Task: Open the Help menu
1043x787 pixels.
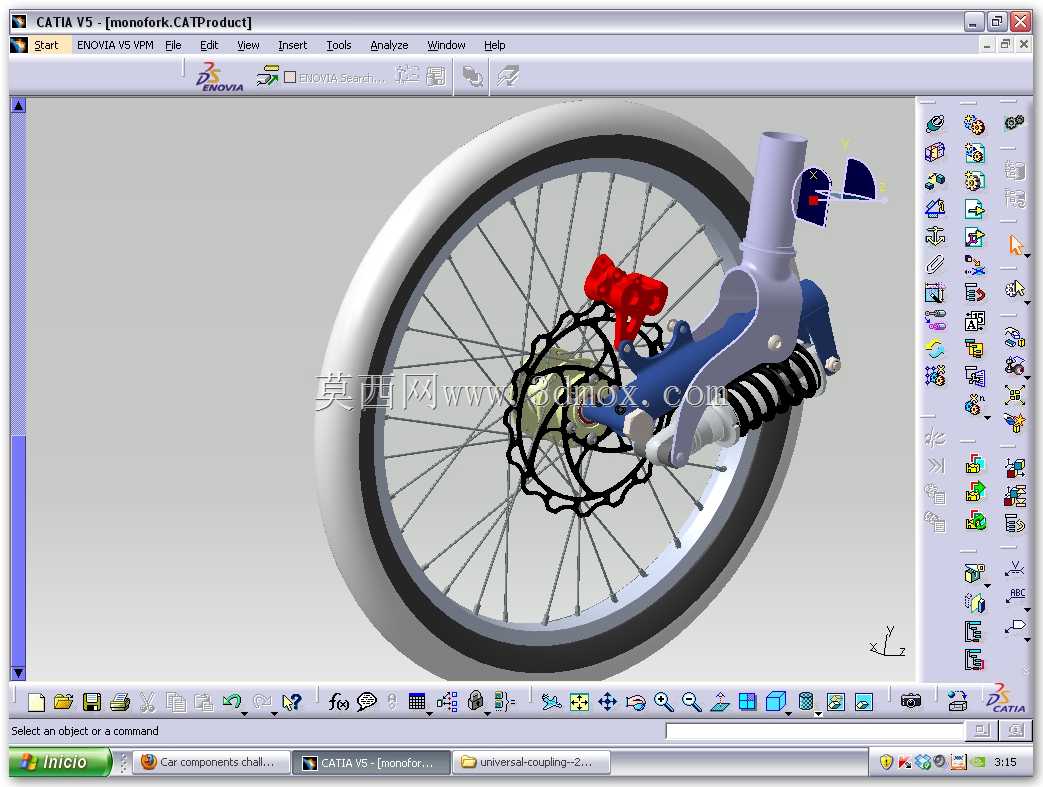Action: tap(494, 45)
